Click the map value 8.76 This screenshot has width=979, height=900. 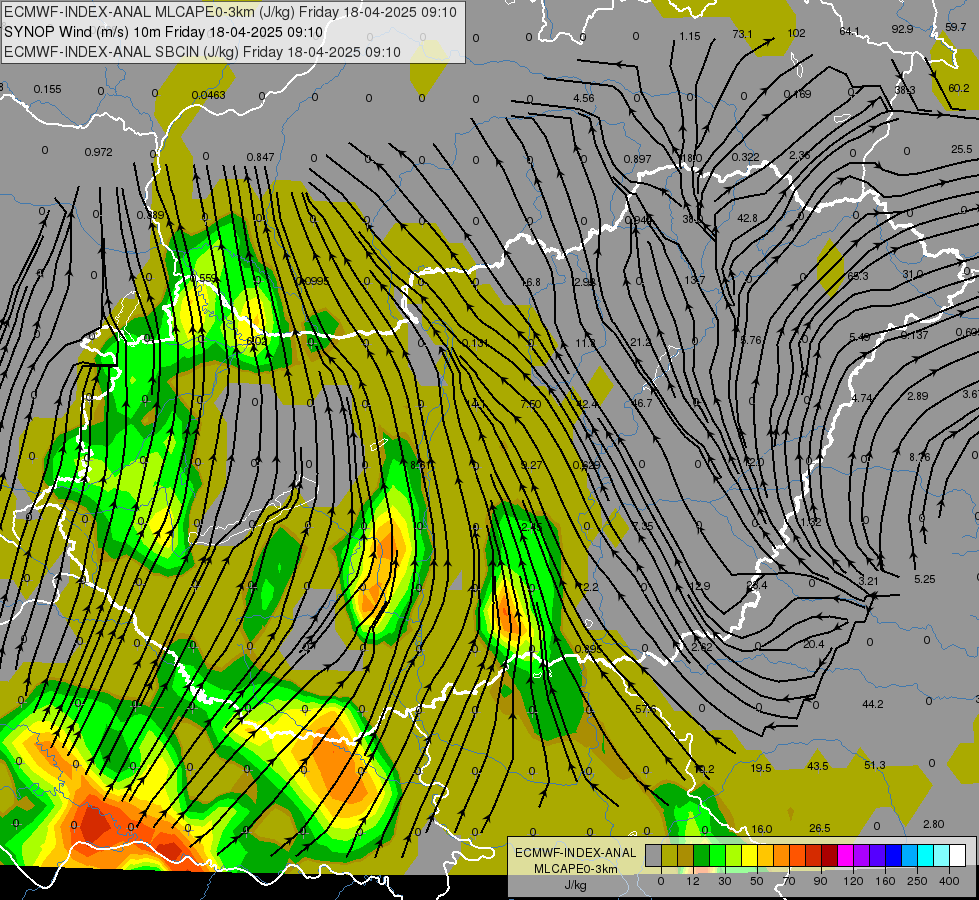[x=920, y=457]
